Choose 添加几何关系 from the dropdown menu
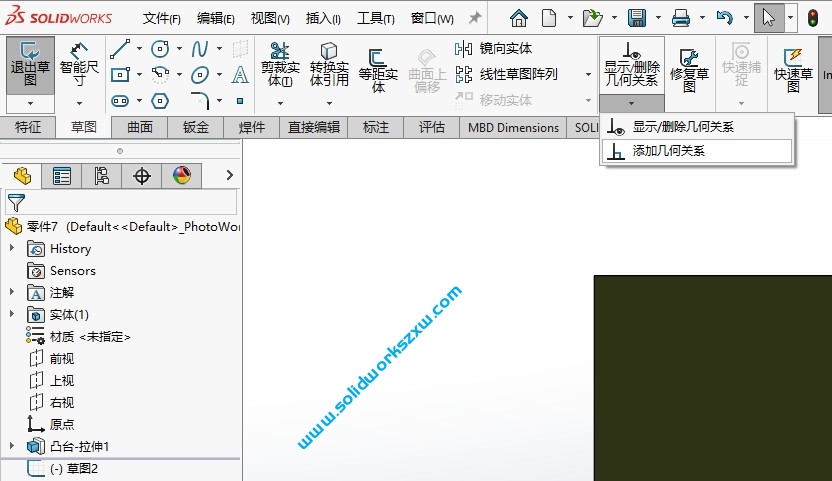Image resolution: width=832 pixels, height=481 pixels. click(668, 151)
